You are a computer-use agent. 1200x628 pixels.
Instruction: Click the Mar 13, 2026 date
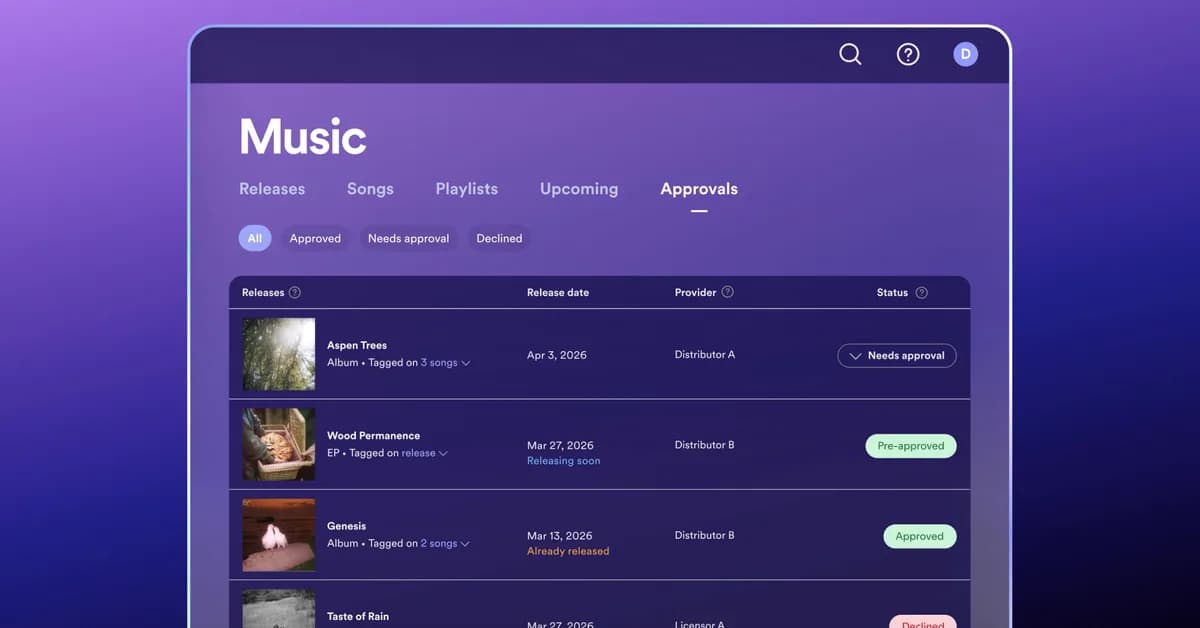tap(560, 536)
